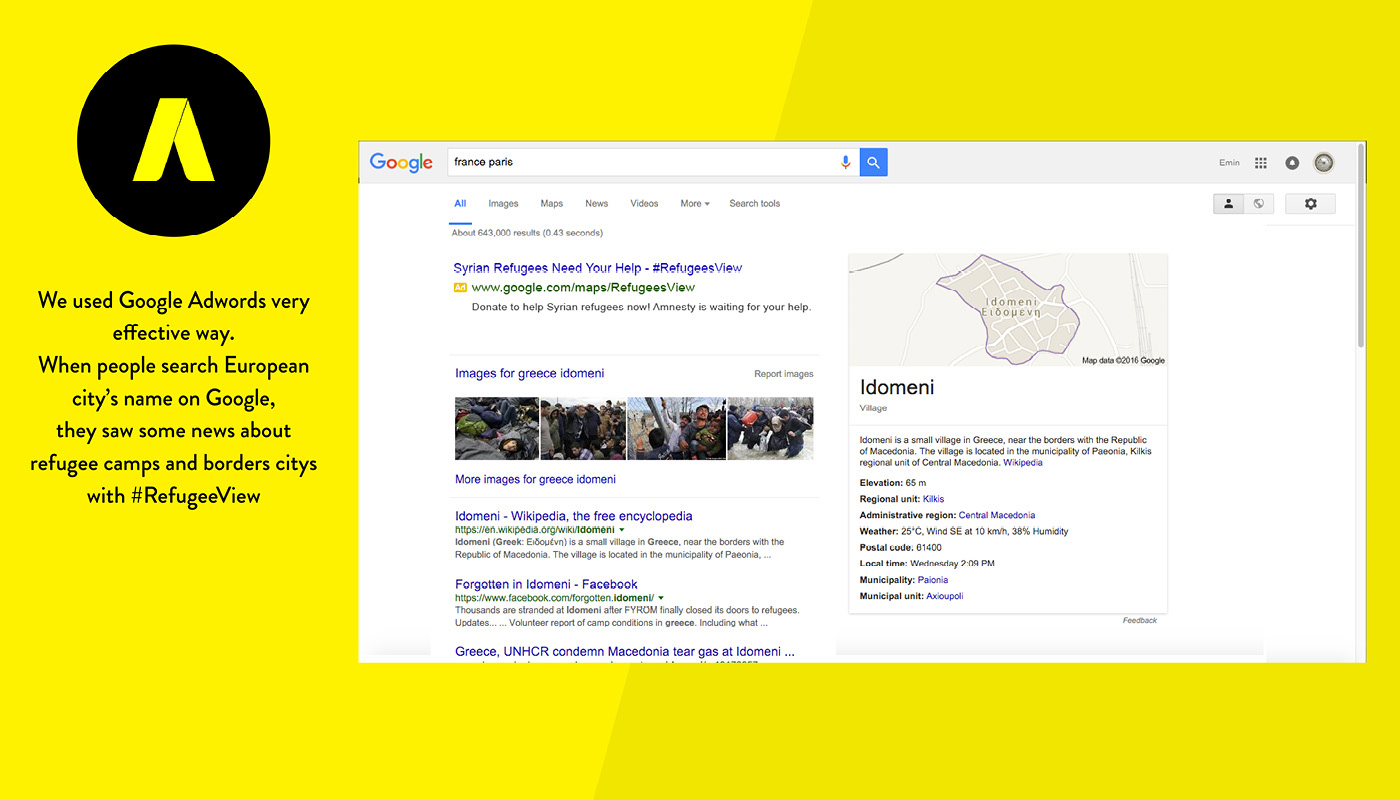Open third Idomeni image thumbnail
The image size is (1400, 800).
676,428
